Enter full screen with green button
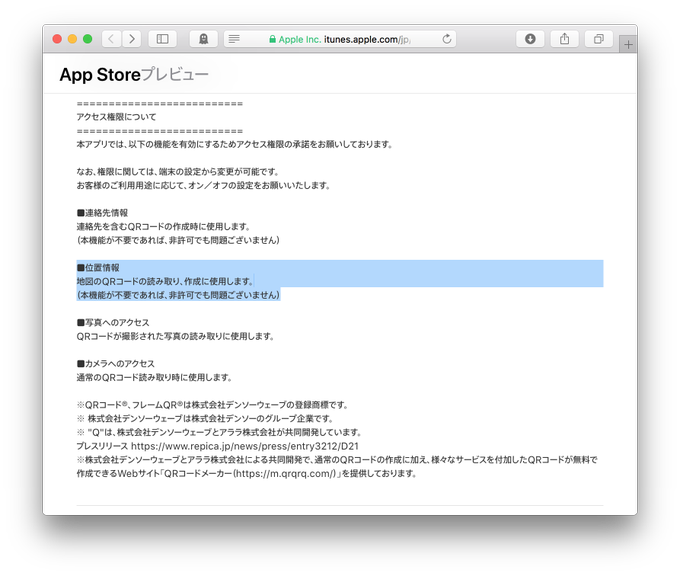The height and width of the screenshot is (576, 680). point(87,39)
